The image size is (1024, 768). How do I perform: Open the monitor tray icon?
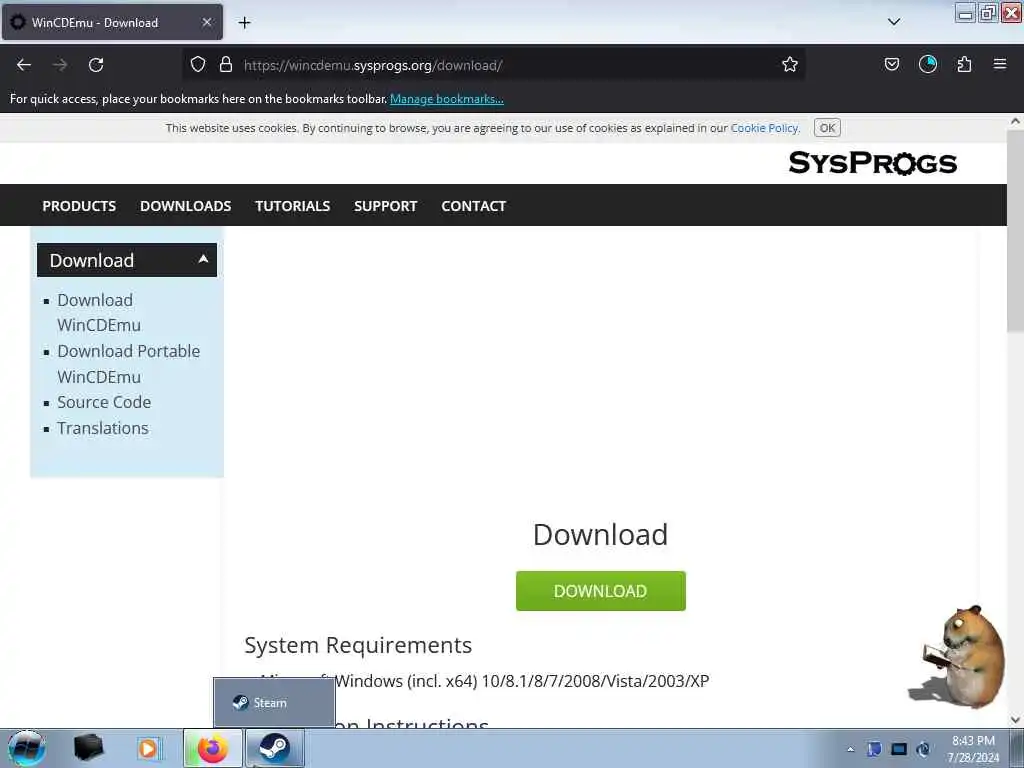coord(899,749)
